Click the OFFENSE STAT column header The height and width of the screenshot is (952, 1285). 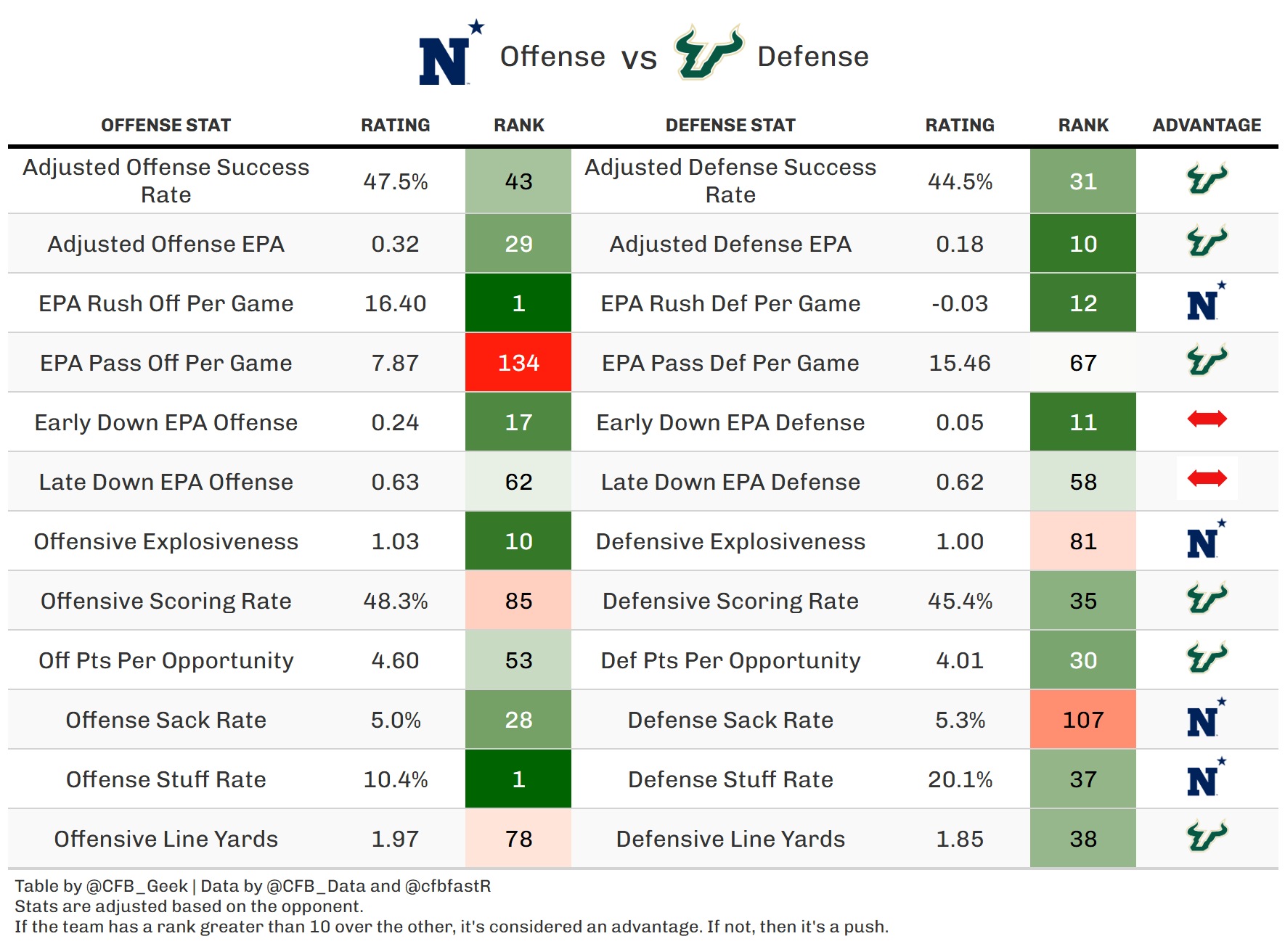pos(166,126)
